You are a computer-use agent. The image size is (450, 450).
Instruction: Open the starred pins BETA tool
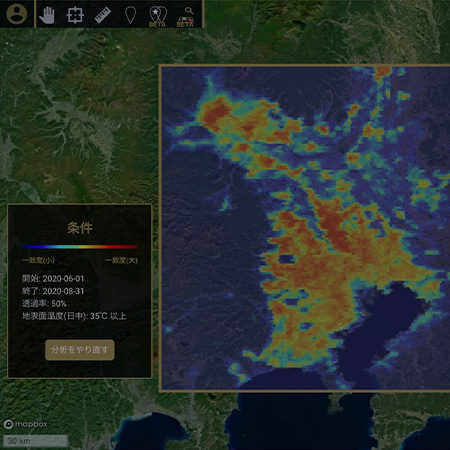tap(157, 16)
